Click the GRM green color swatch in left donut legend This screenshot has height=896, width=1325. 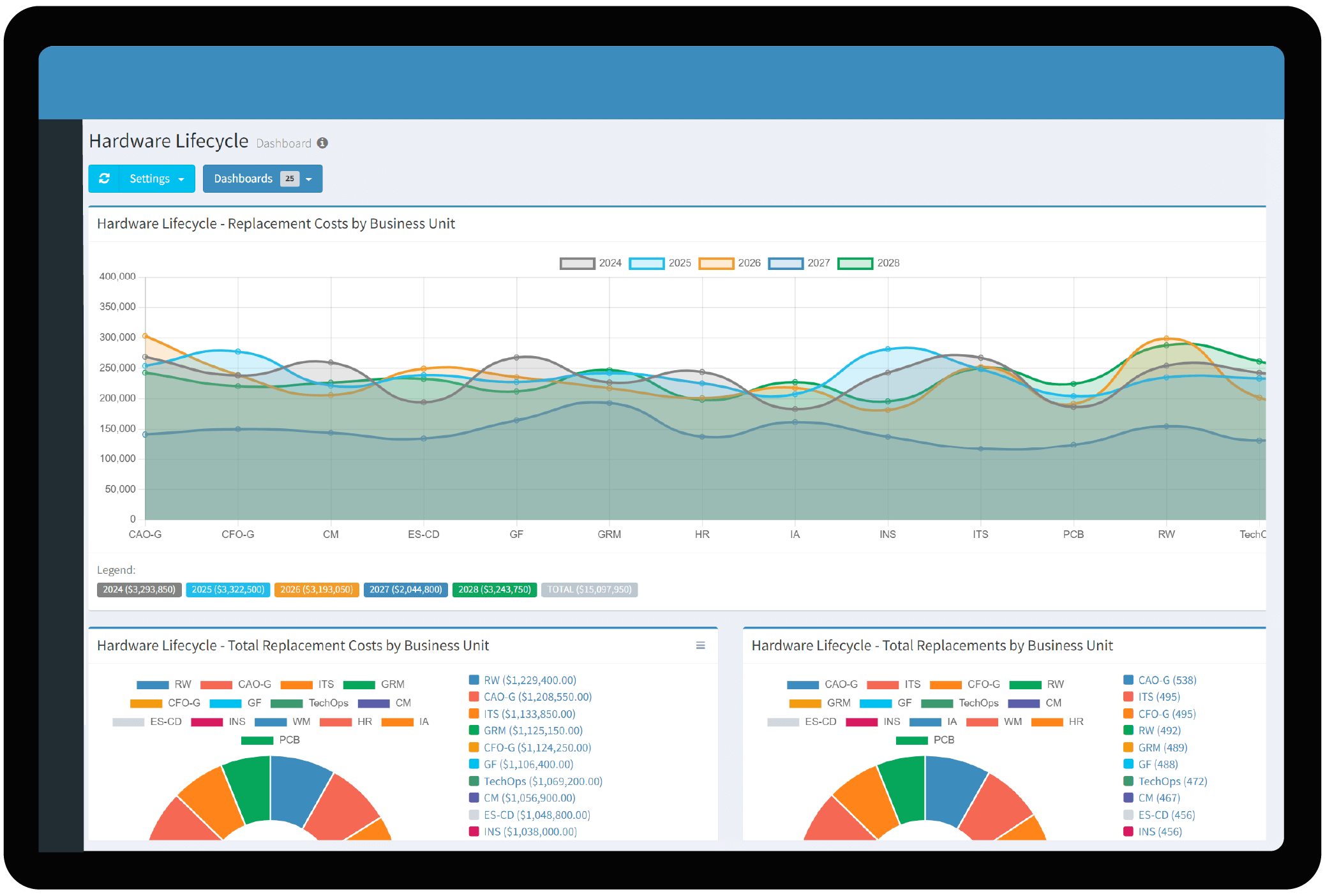coord(359,683)
